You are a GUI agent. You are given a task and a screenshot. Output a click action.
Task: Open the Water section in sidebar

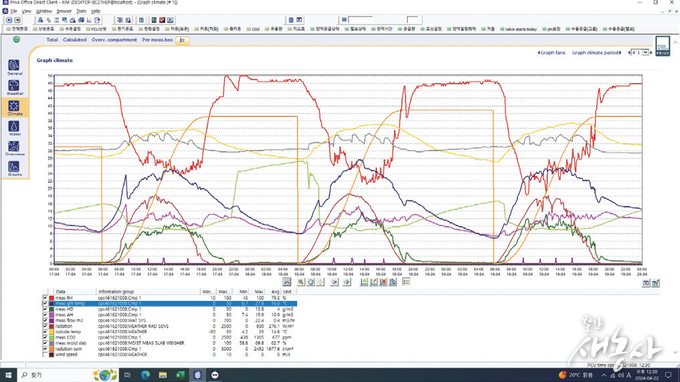14,128
